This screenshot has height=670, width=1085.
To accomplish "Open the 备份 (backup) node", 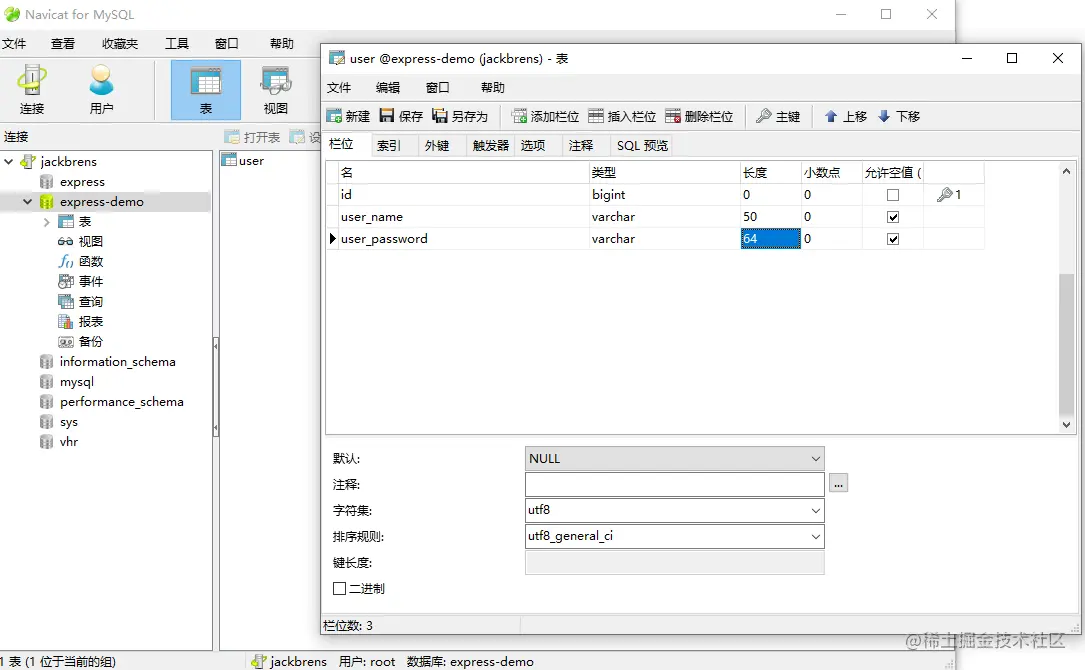I will tap(91, 342).
